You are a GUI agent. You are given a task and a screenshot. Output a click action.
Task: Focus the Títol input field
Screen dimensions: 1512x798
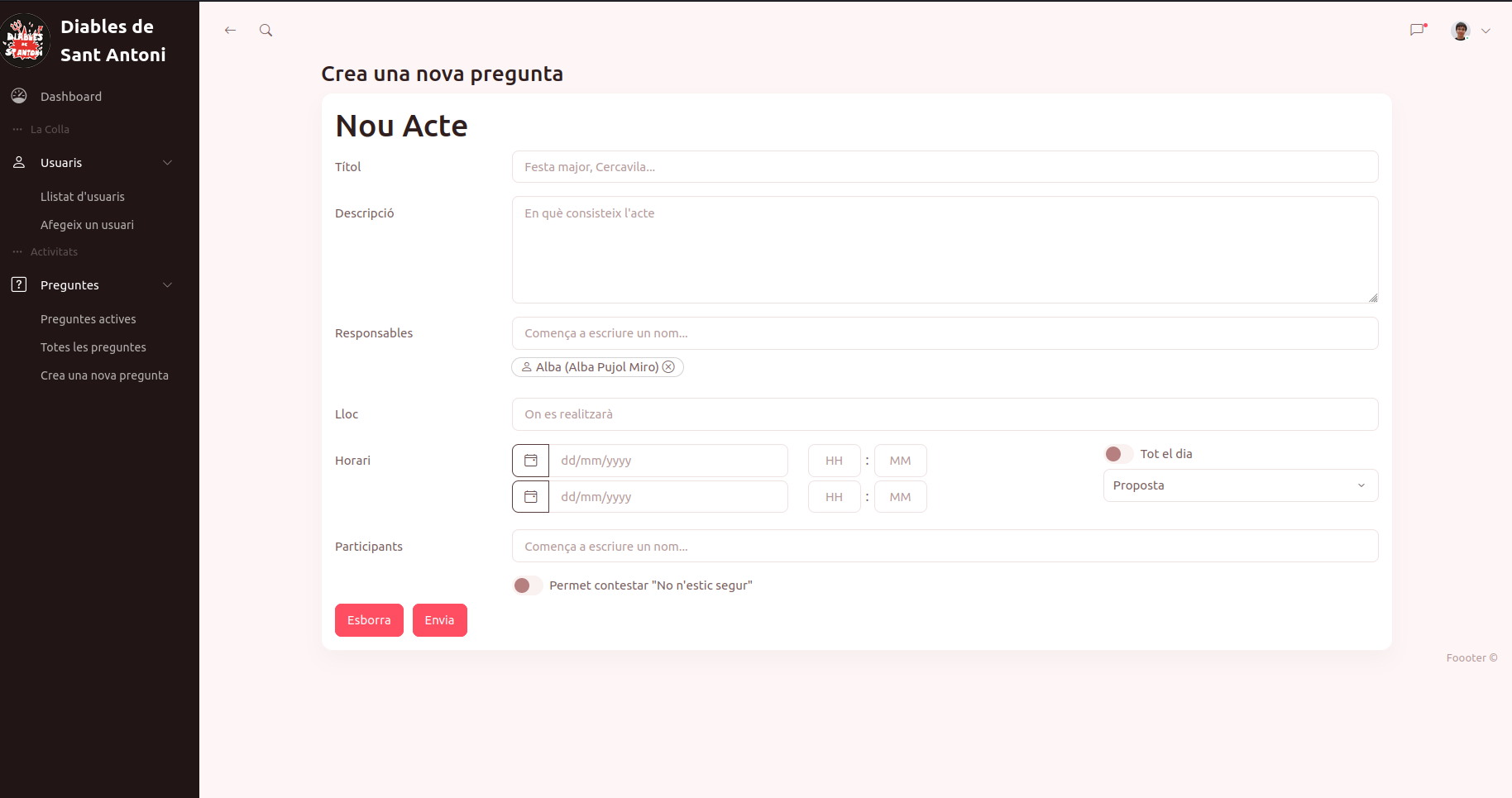tap(945, 167)
